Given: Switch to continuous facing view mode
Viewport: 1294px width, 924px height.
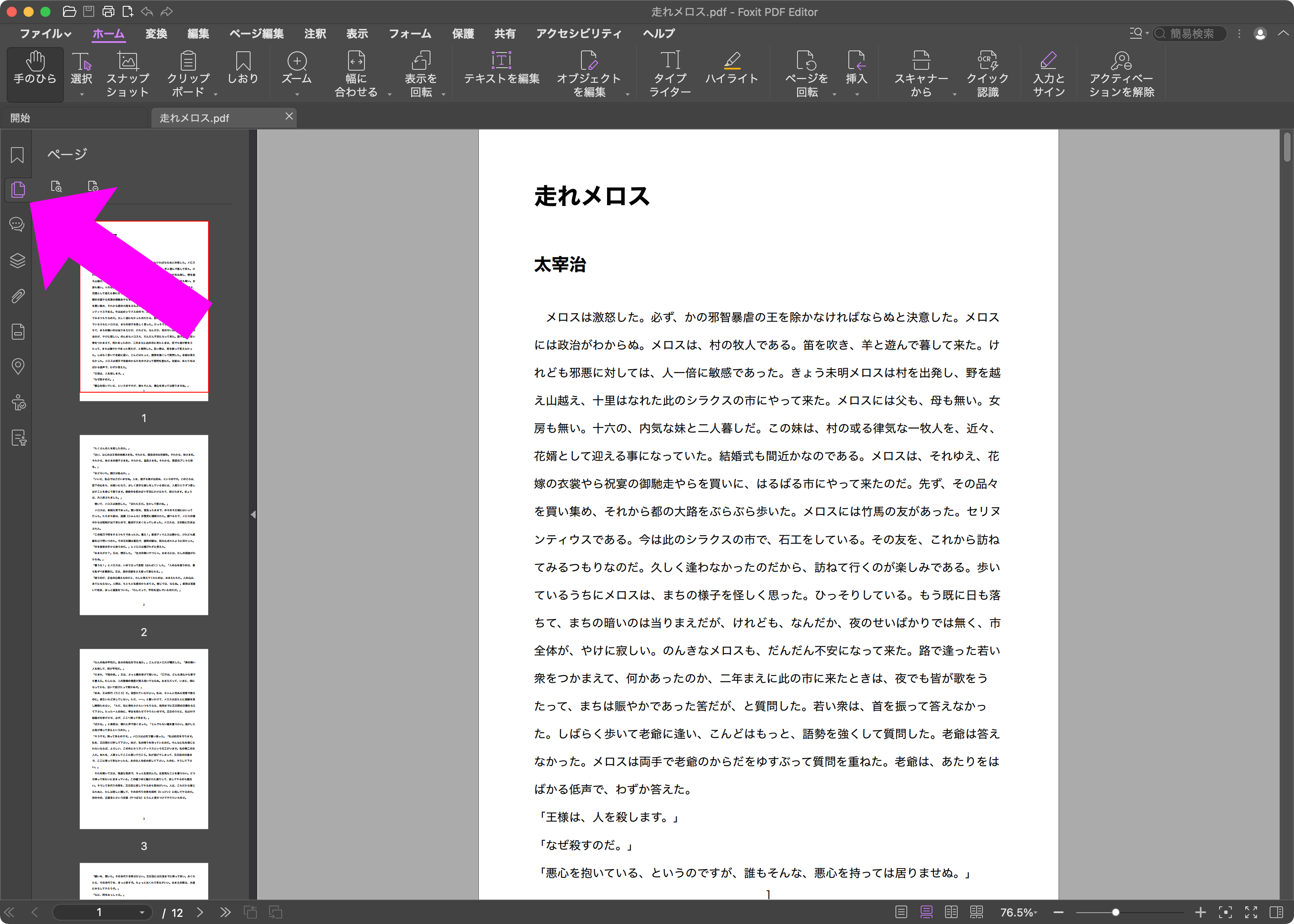Looking at the screenshot, I should pos(977,912).
